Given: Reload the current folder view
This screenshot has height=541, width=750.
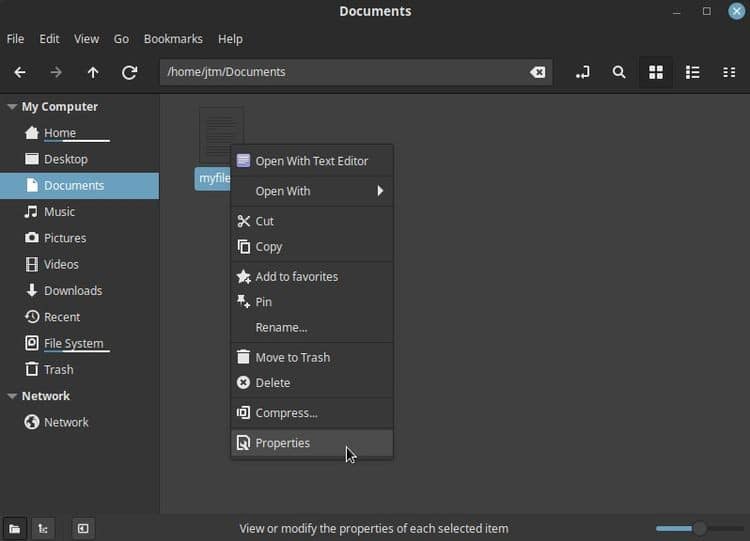Looking at the screenshot, I should (130, 73).
